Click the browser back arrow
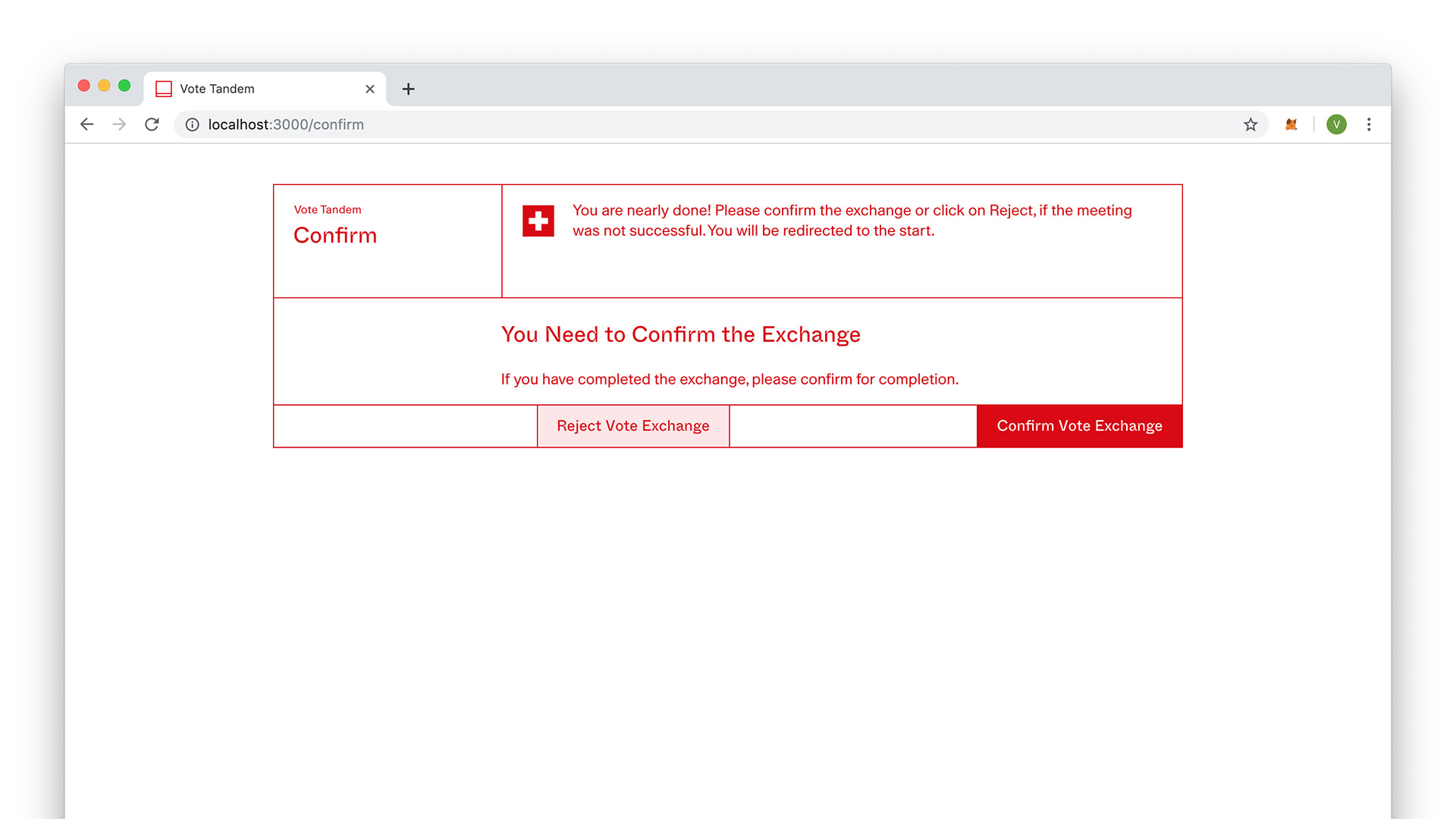The image size is (1456, 819). pyautogui.click(x=86, y=124)
